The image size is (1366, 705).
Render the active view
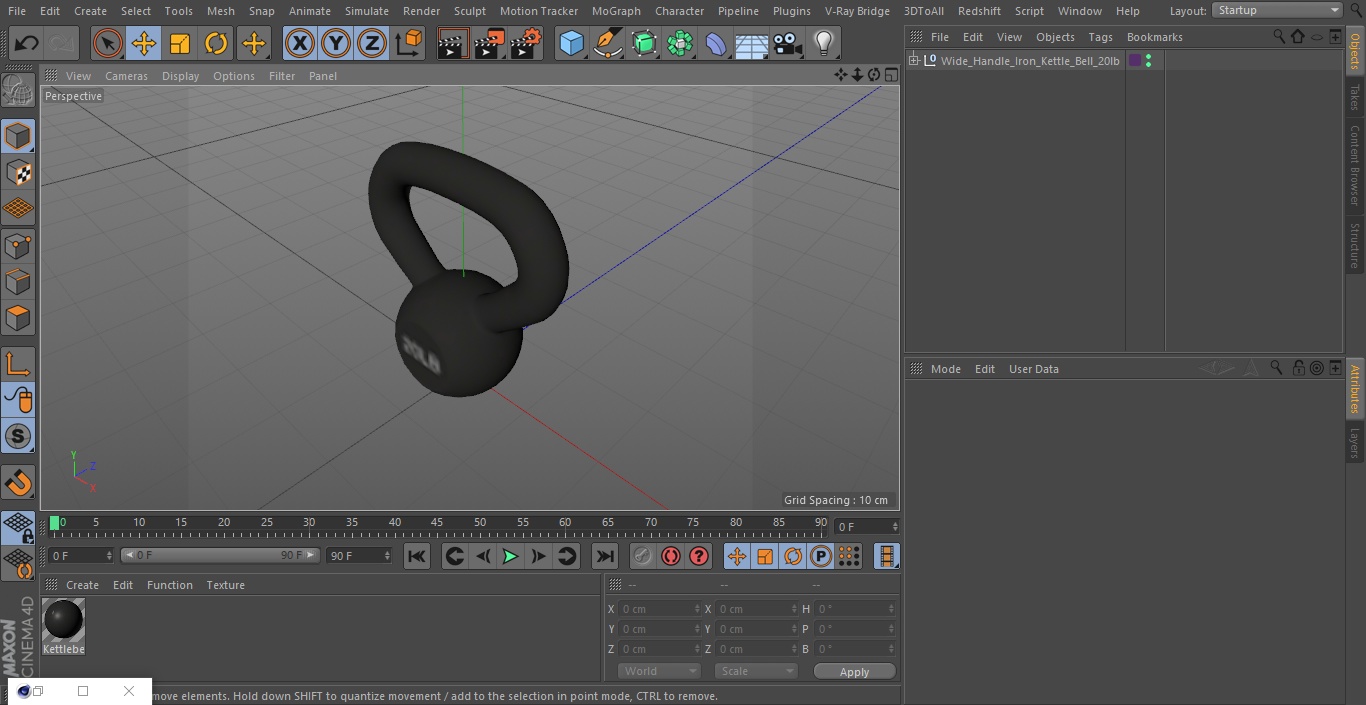point(453,43)
